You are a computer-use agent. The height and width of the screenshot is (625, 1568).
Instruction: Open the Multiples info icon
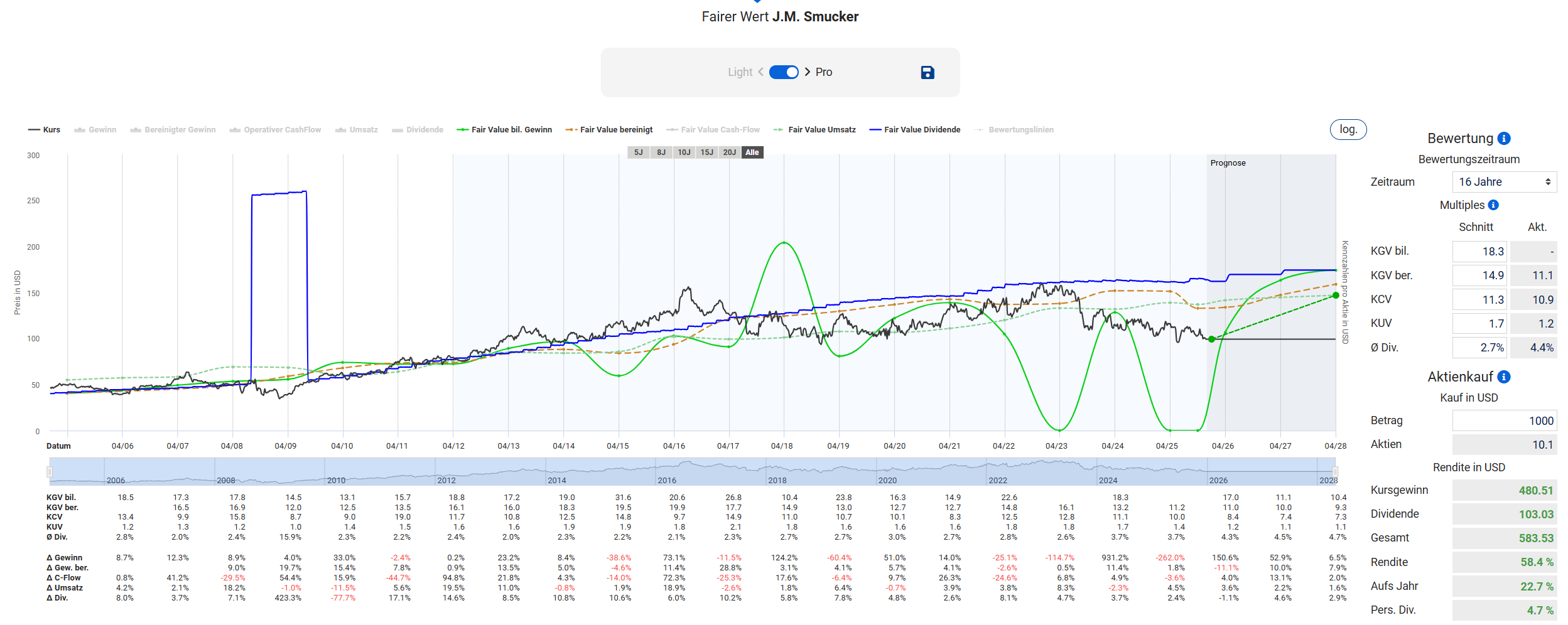point(1494,205)
